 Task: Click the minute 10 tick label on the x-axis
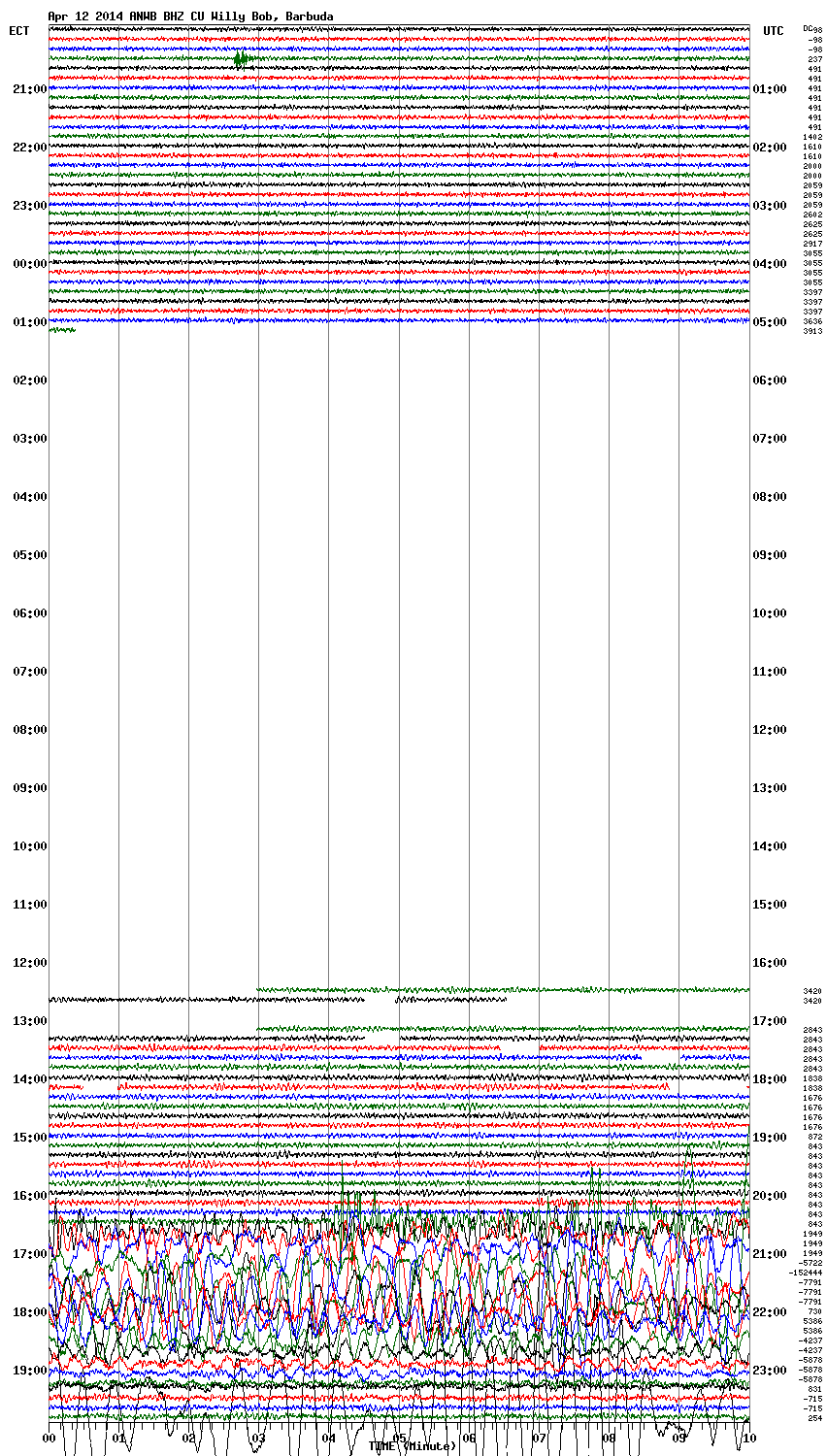pos(747,1437)
